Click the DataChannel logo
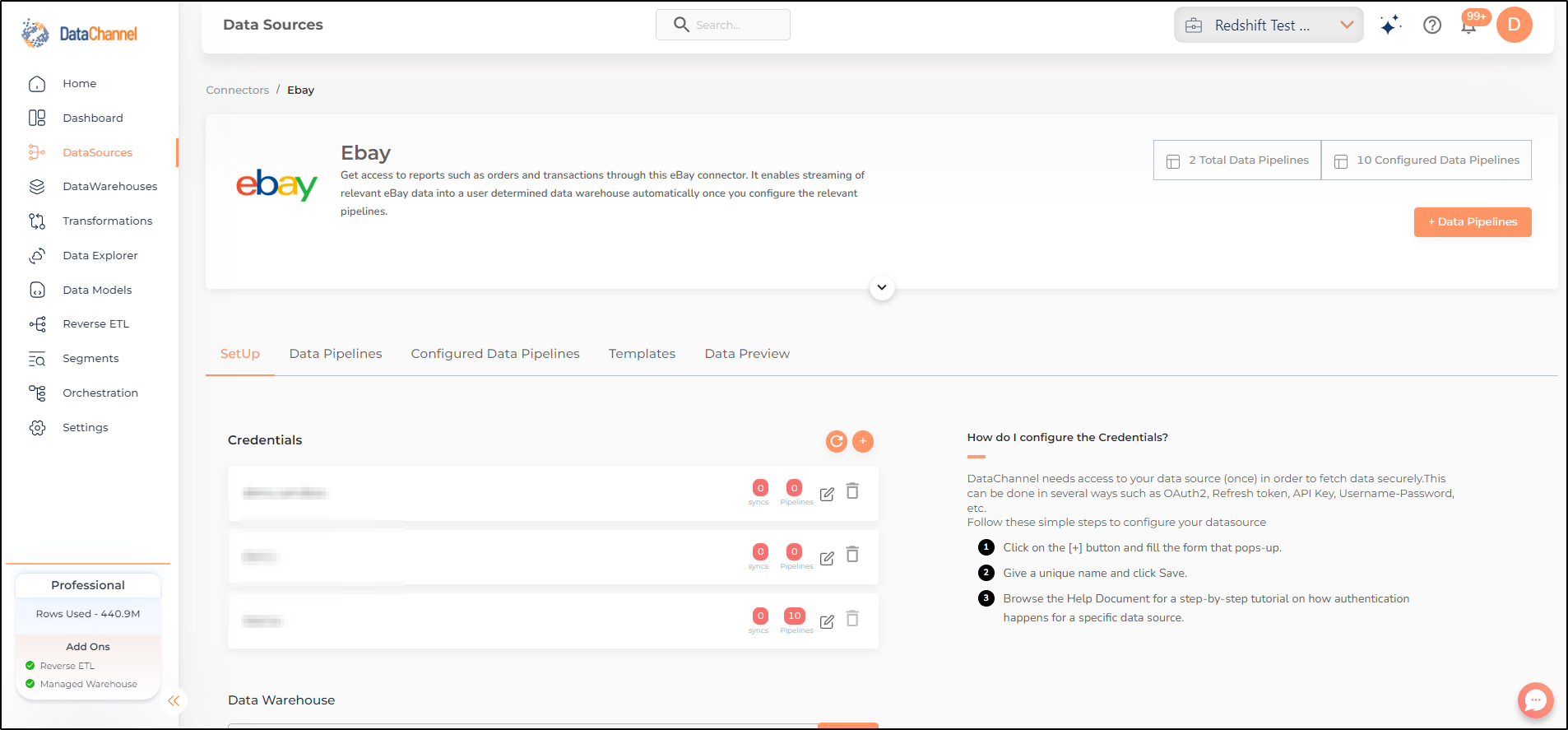1568x730 pixels. 79,34
